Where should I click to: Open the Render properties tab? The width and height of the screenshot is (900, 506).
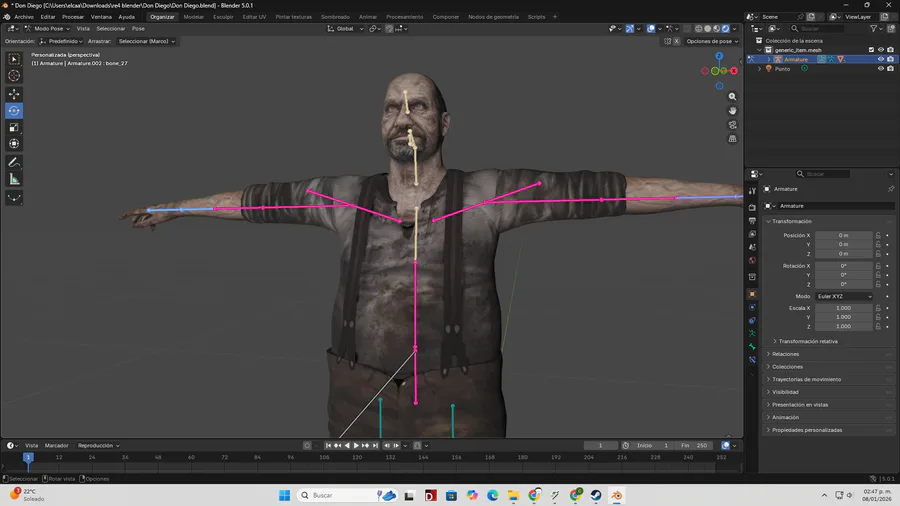coord(752,207)
